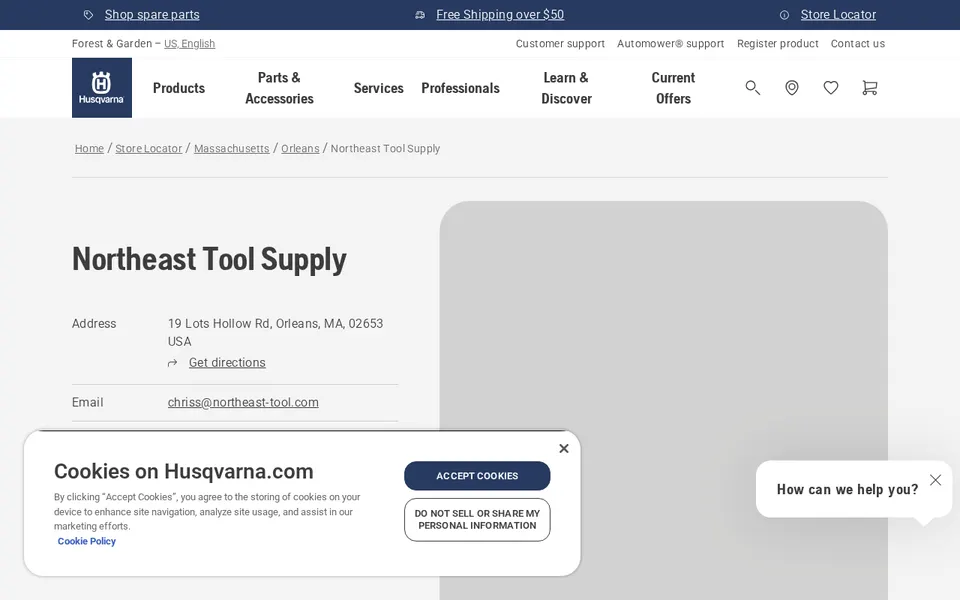Open the Learn & Discover menu

point(566,88)
